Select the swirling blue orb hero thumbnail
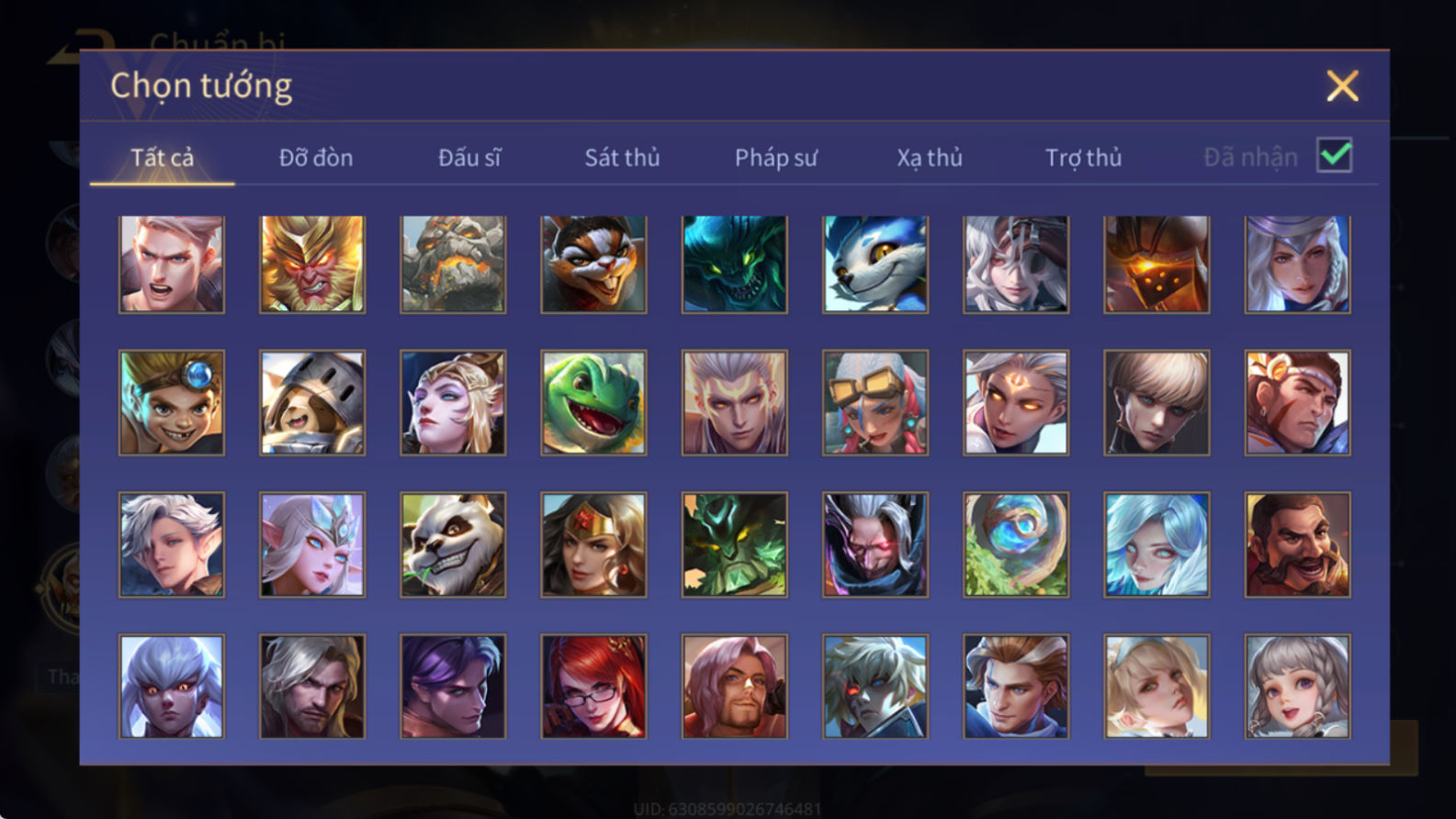Screen dimensions: 1456x819 pyautogui.click(x=1016, y=544)
